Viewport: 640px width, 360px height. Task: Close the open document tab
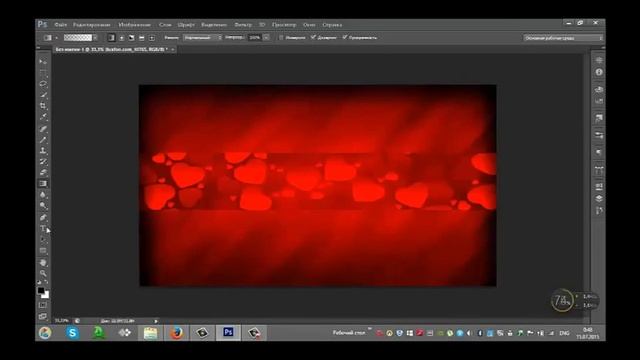tap(173, 49)
